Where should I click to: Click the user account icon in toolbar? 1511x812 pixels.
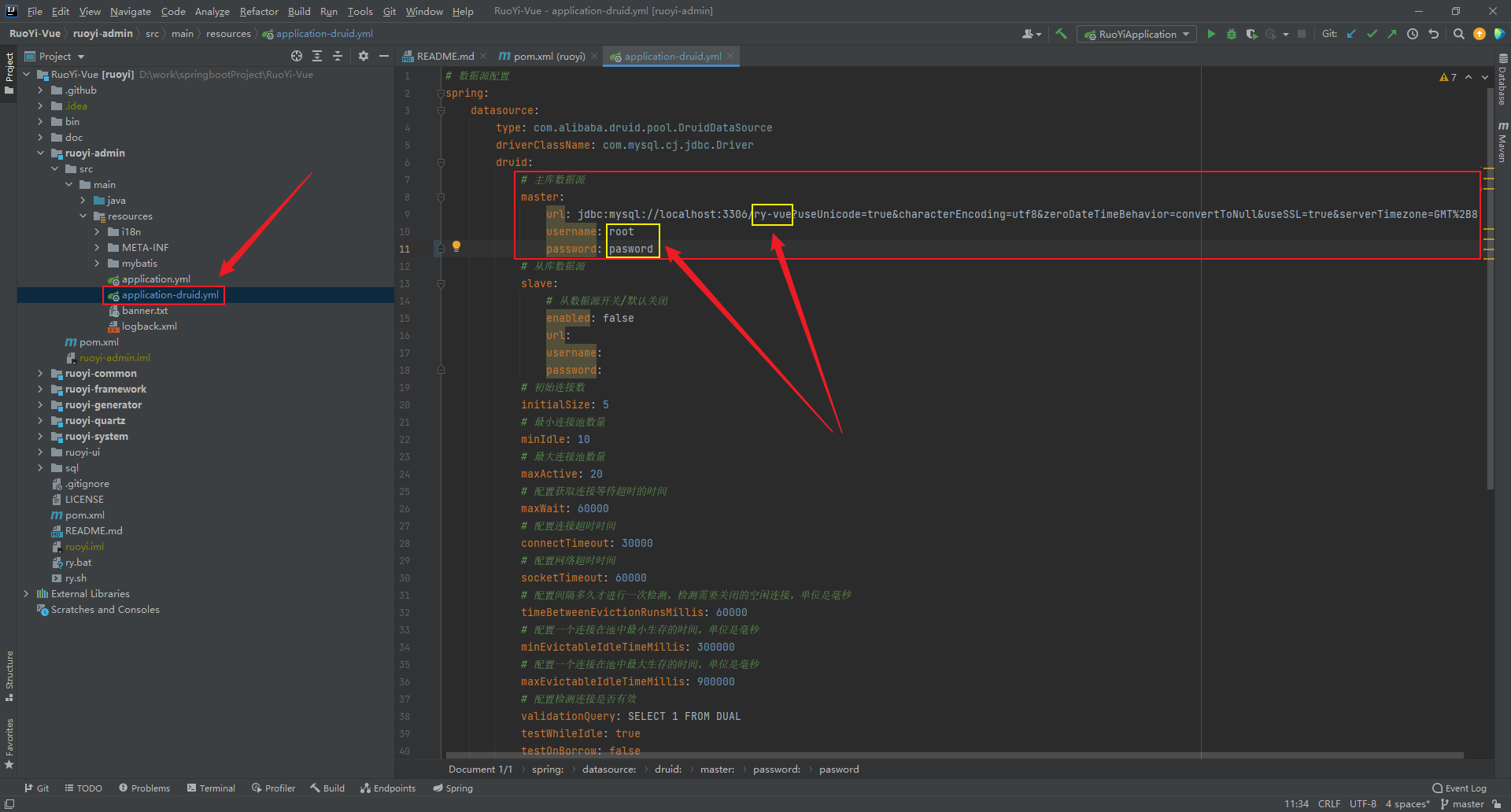click(1031, 34)
